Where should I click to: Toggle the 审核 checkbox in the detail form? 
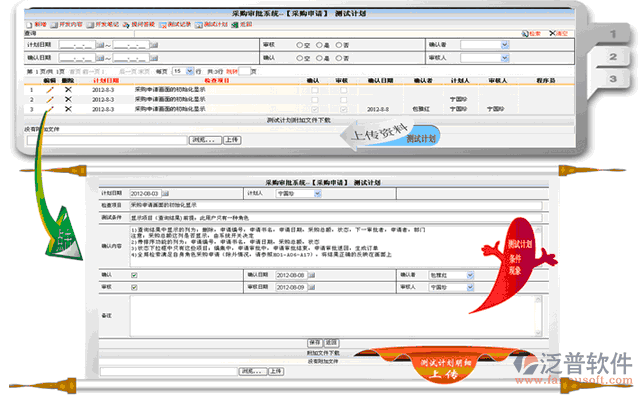pos(134,287)
